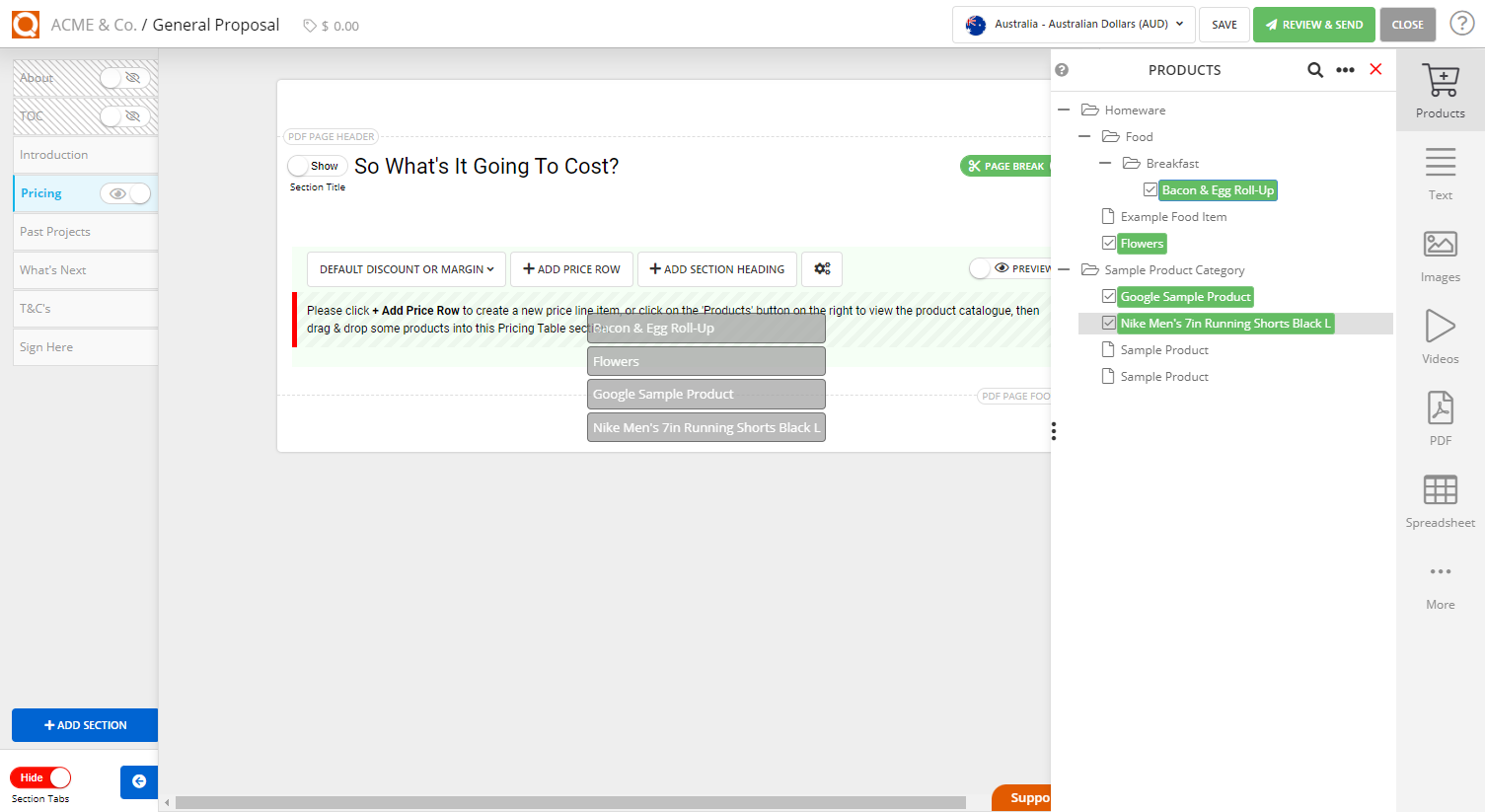Open the Products panel icon

tap(1440, 89)
